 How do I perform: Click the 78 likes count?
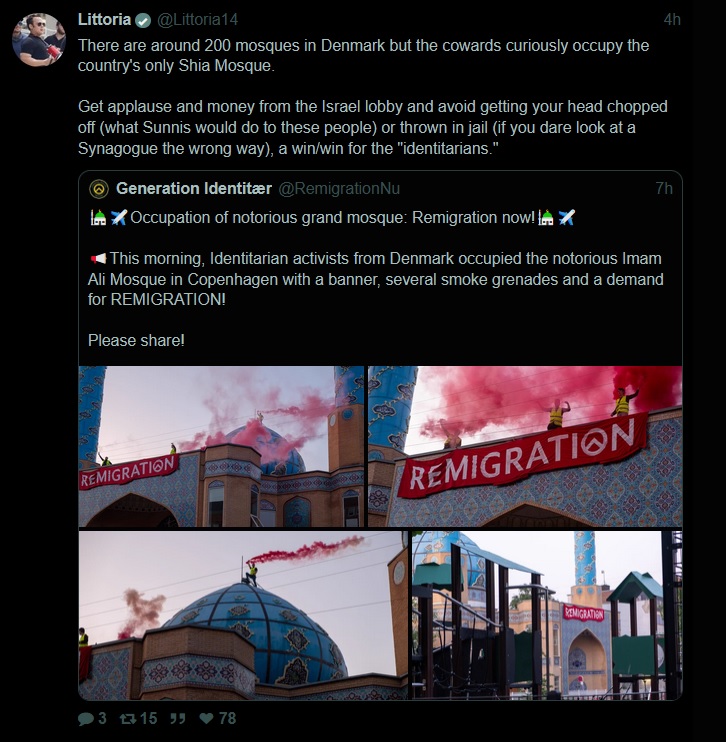[227, 719]
